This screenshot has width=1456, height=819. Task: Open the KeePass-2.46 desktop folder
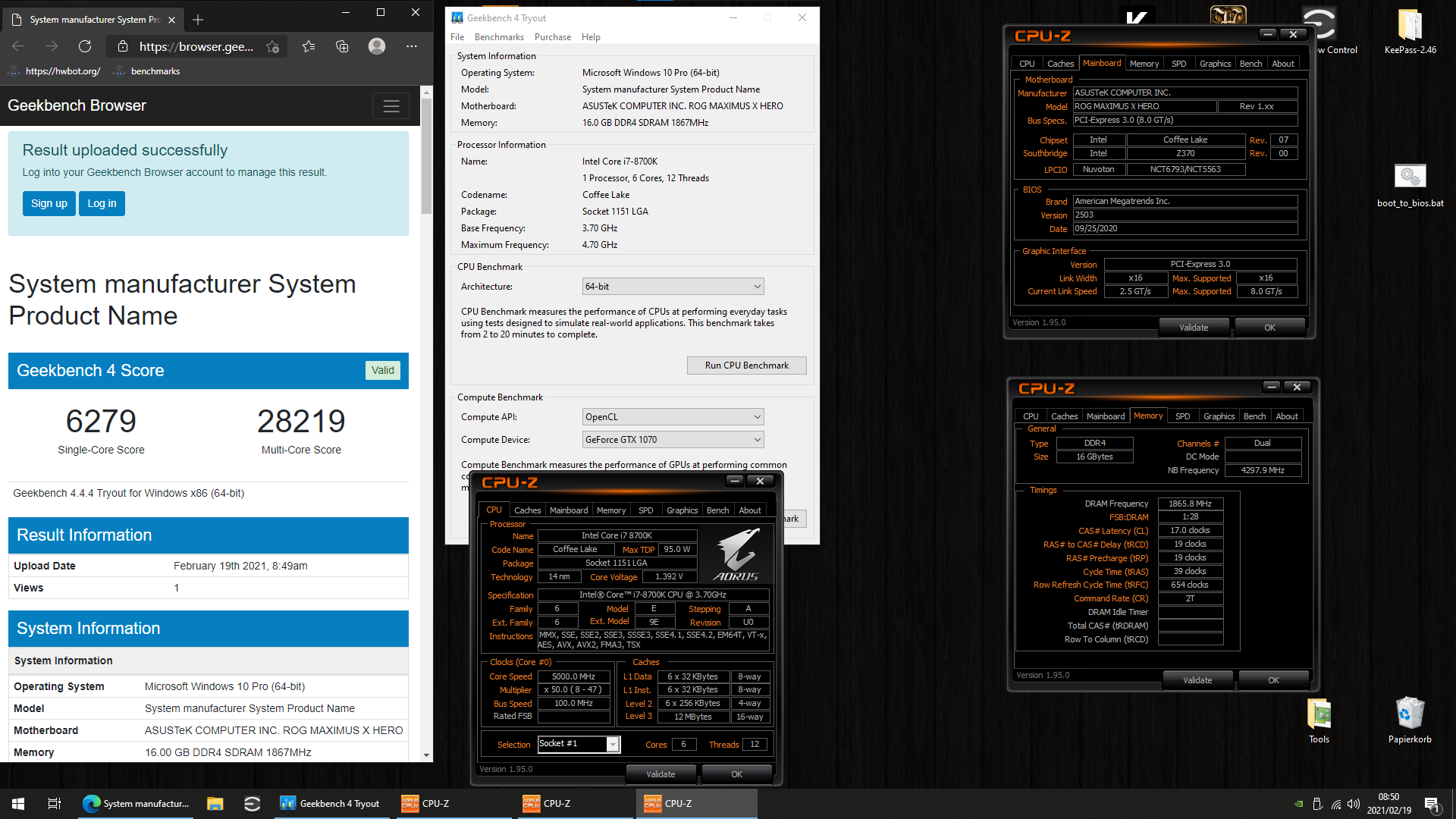pyautogui.click(x=1410, y=33)
